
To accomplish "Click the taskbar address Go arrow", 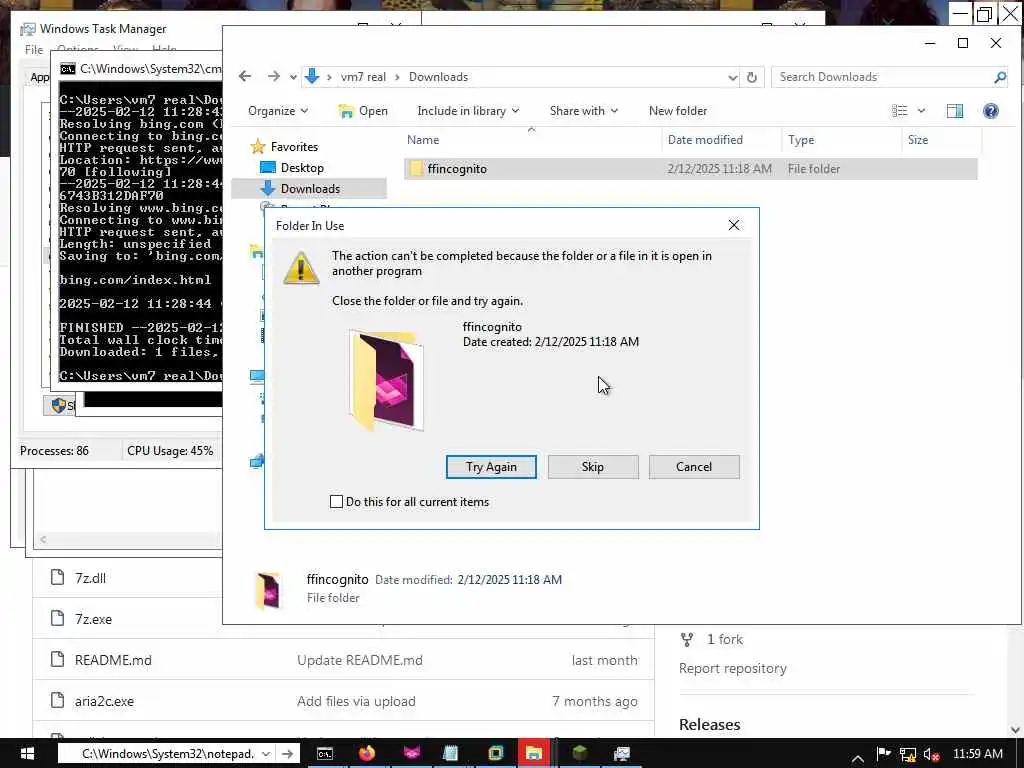I will 287,754.
